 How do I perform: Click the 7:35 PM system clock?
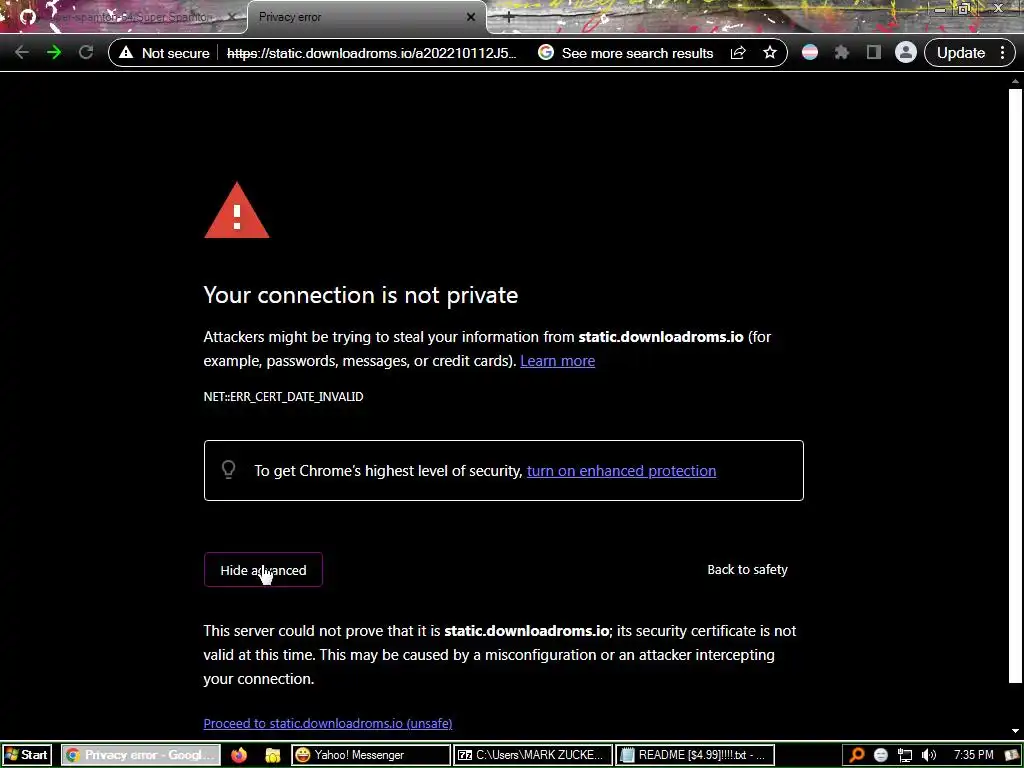click(973, 755)
